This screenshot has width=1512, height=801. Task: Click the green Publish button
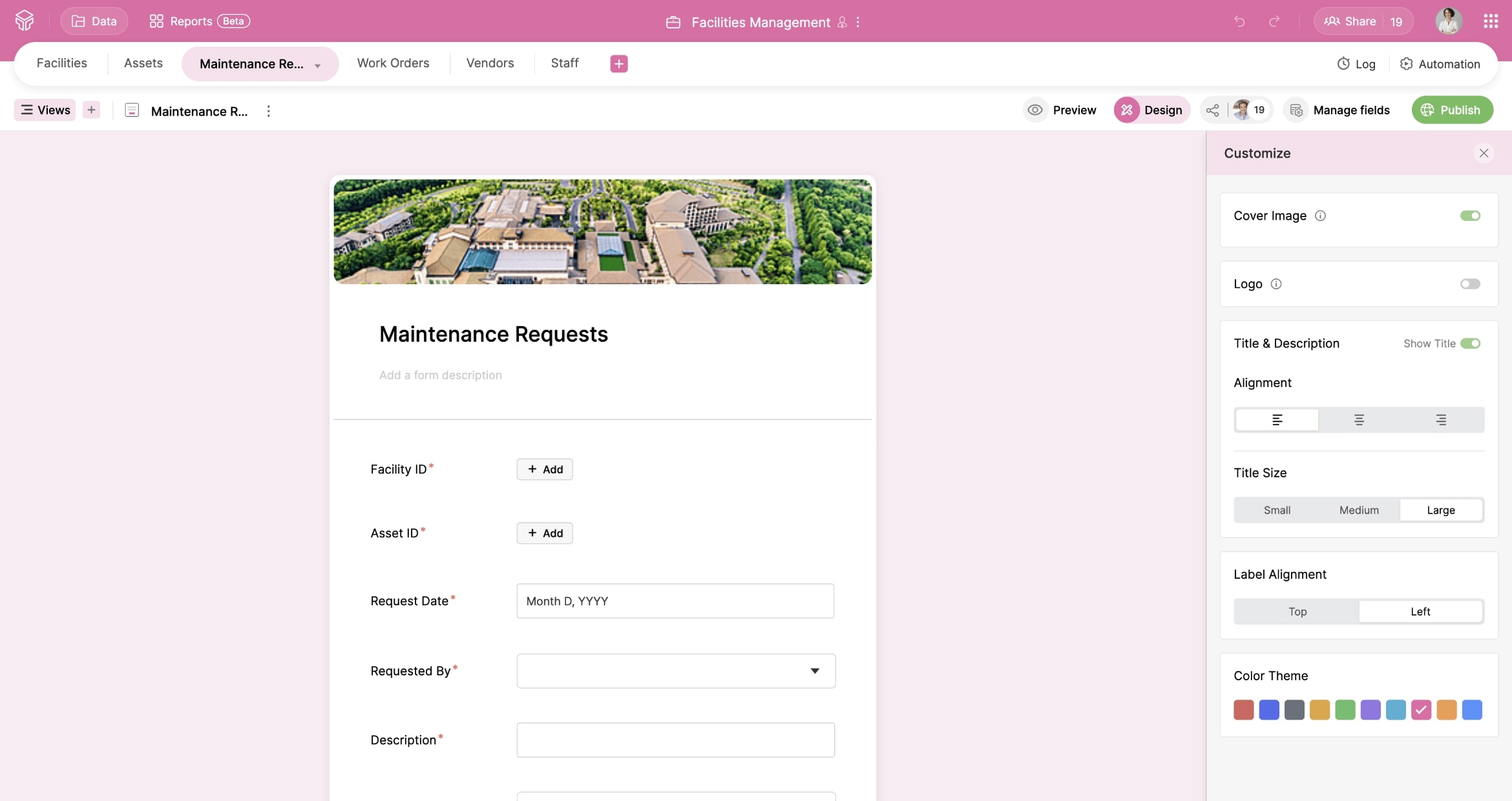tap(1451, 110)
